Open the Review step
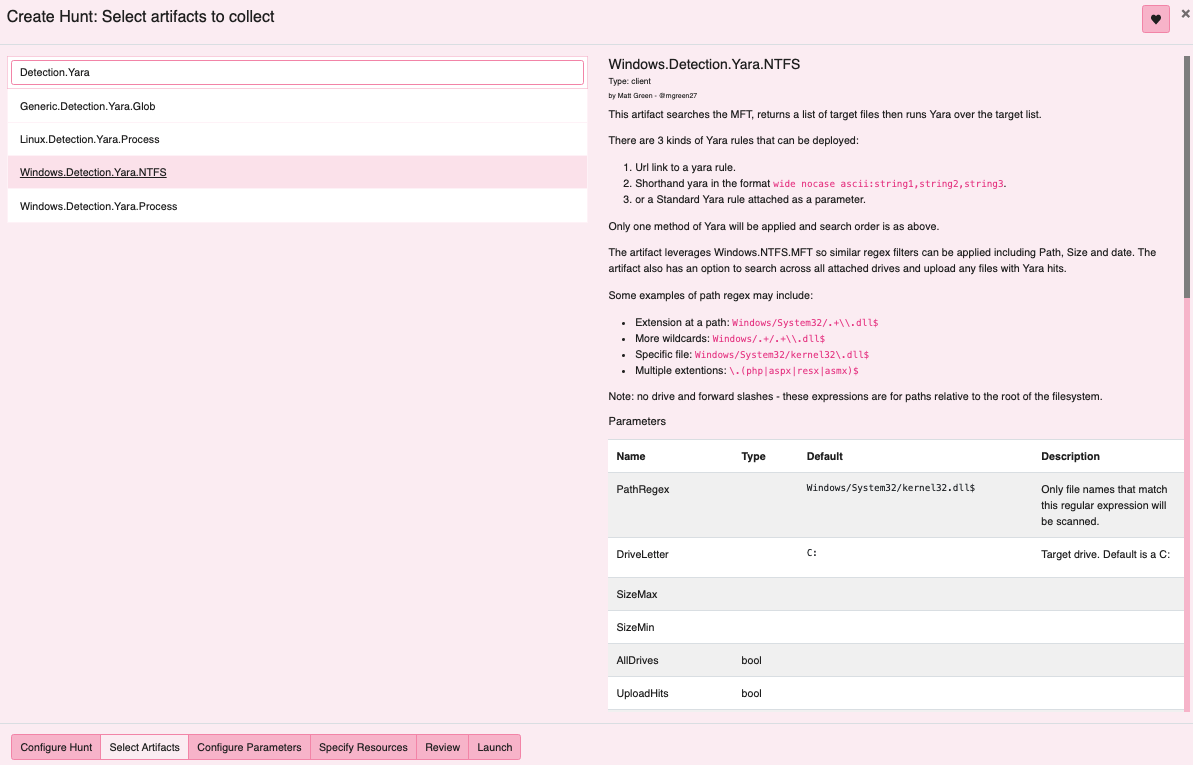 (x=442, y=747)
